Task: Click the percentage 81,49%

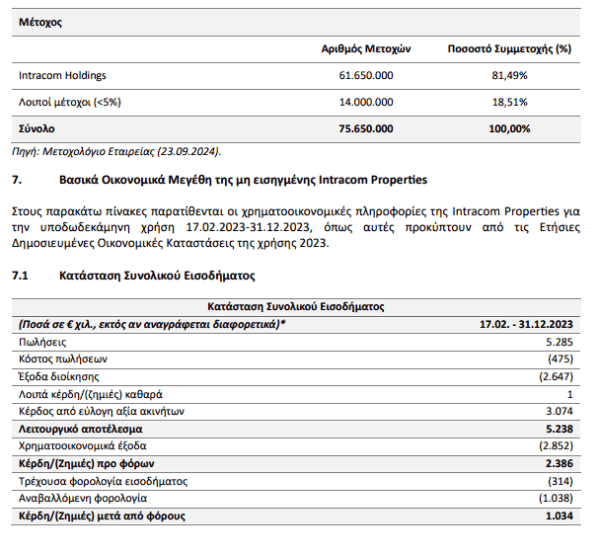Action: 509,75
